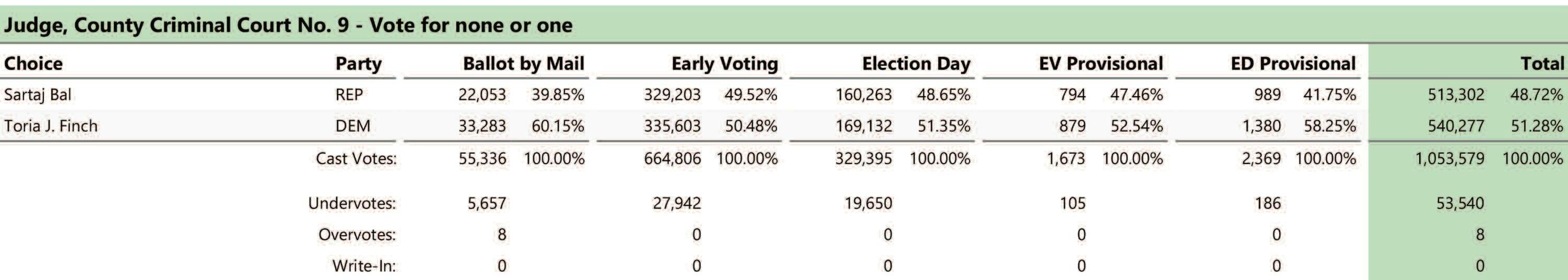Click Toria J. Finch's total of 540,277 votes

[1456, 126]
